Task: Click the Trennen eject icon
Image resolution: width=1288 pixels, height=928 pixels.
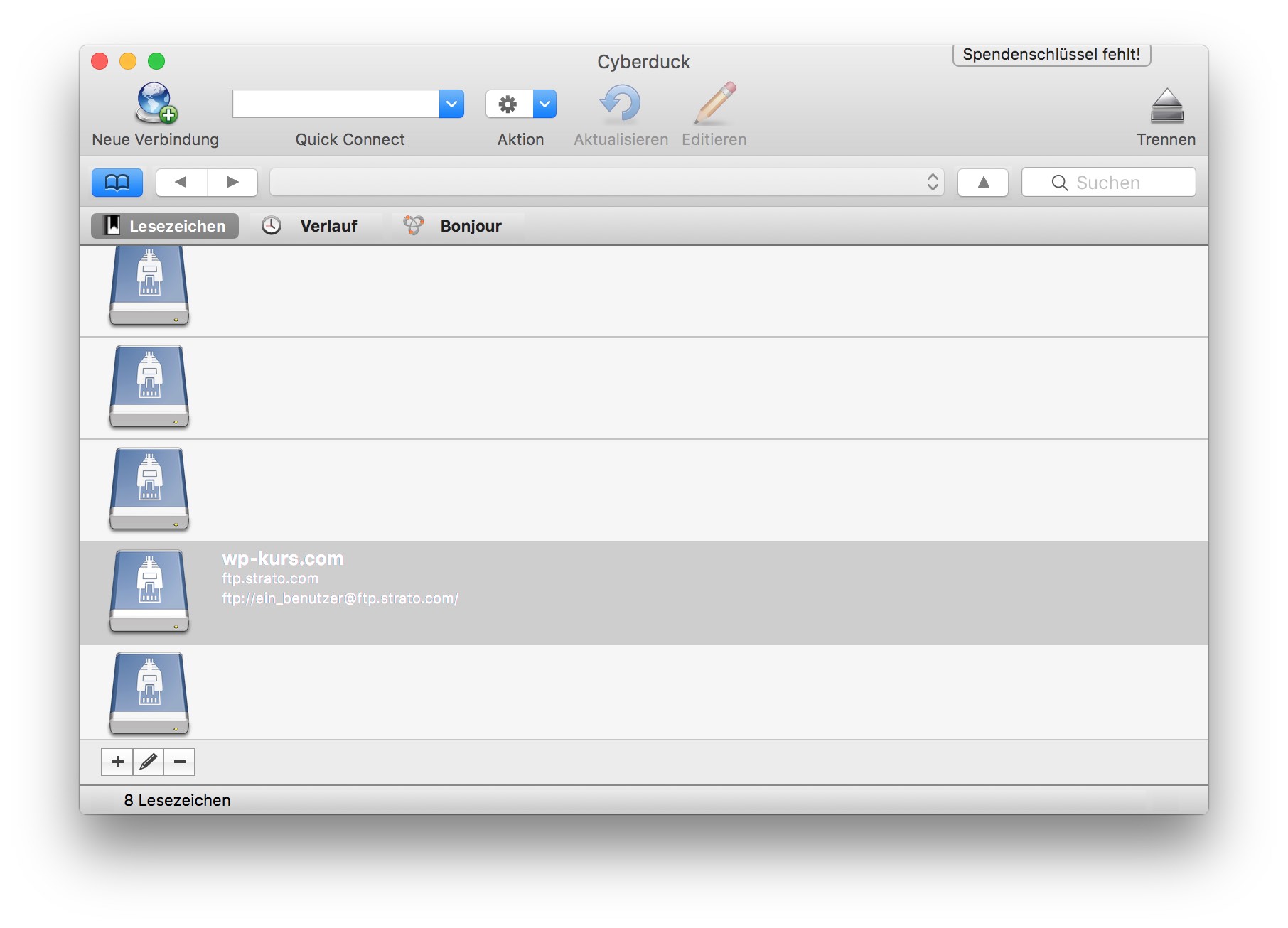Action: (x=1166, y=106)
